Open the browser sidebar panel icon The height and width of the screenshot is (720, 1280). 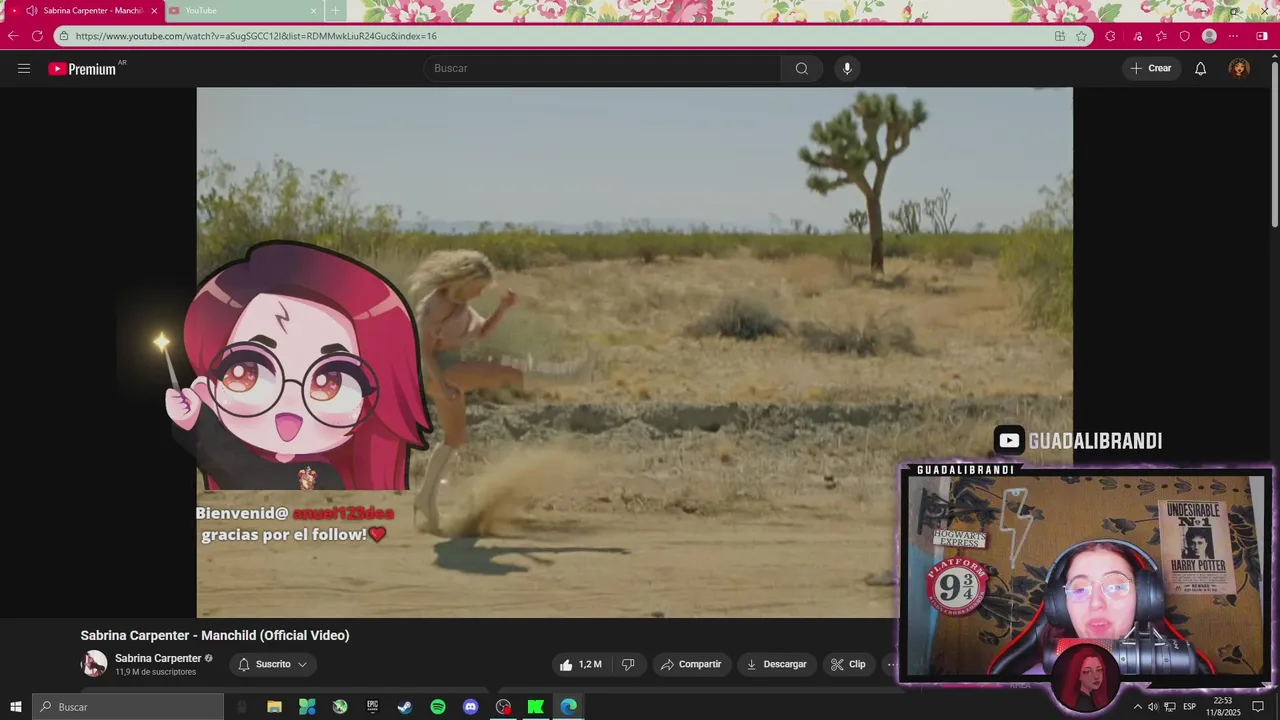1262,36
